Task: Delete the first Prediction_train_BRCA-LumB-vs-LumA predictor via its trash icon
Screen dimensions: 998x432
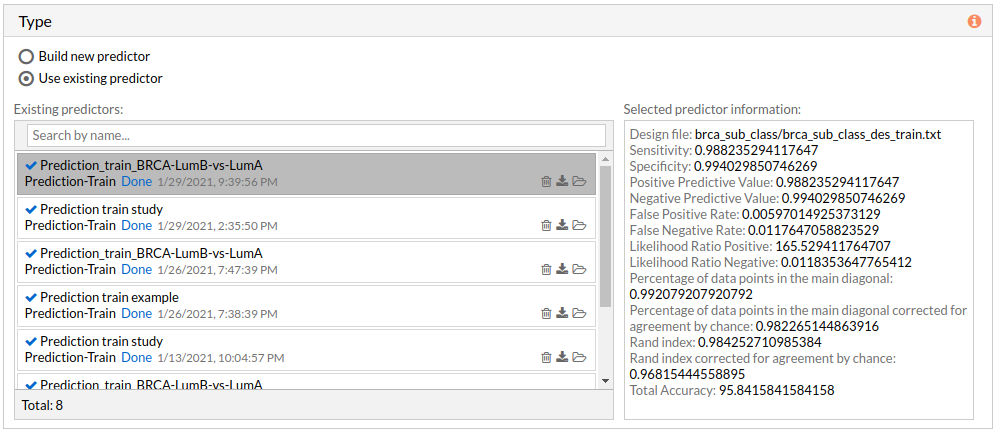Action: (x=546, y=181)
